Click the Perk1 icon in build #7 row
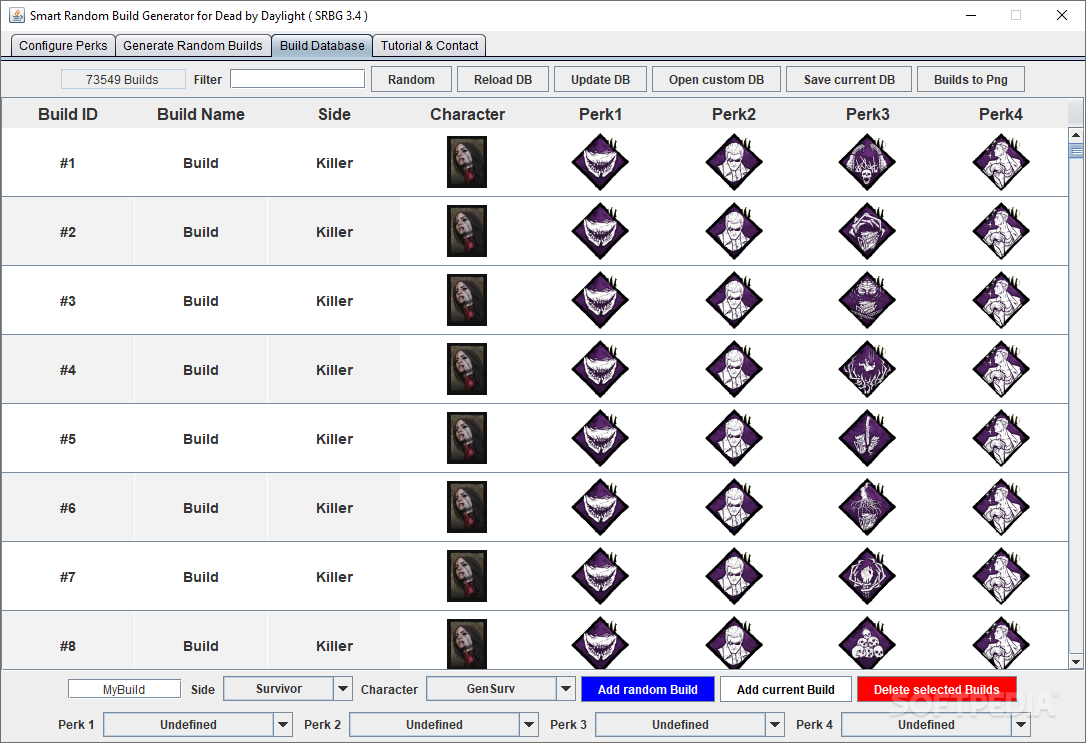Screen dimensions: 1086x743 click(x=600, y=576)
